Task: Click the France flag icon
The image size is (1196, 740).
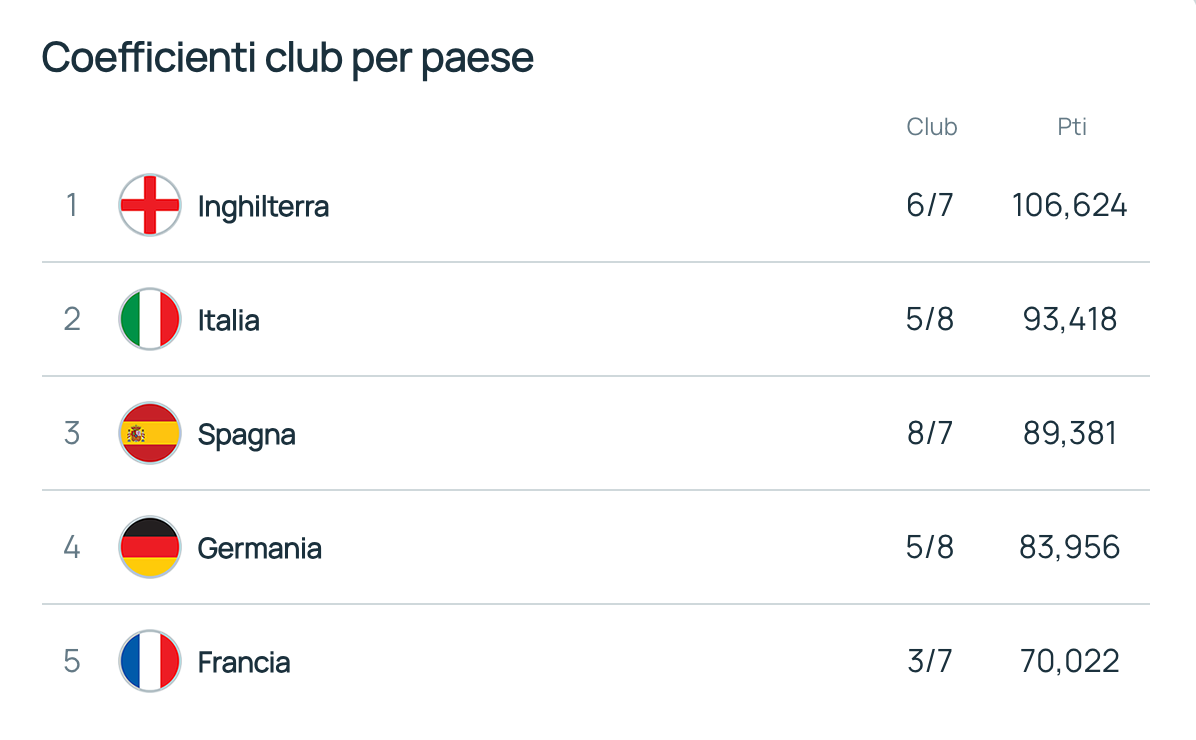Action: [x=150, y=661]
